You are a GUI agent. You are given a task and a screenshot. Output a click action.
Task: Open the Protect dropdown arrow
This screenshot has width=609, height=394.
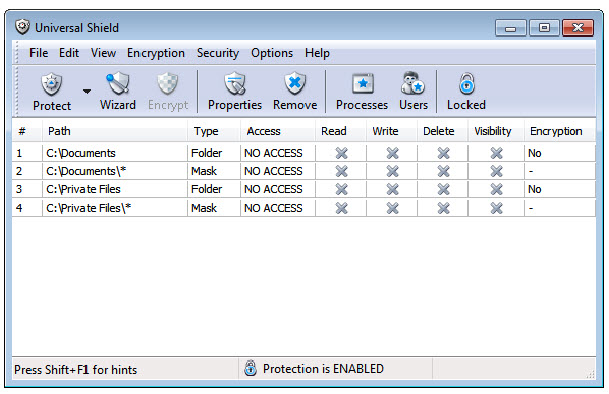[x=87, y=91]
